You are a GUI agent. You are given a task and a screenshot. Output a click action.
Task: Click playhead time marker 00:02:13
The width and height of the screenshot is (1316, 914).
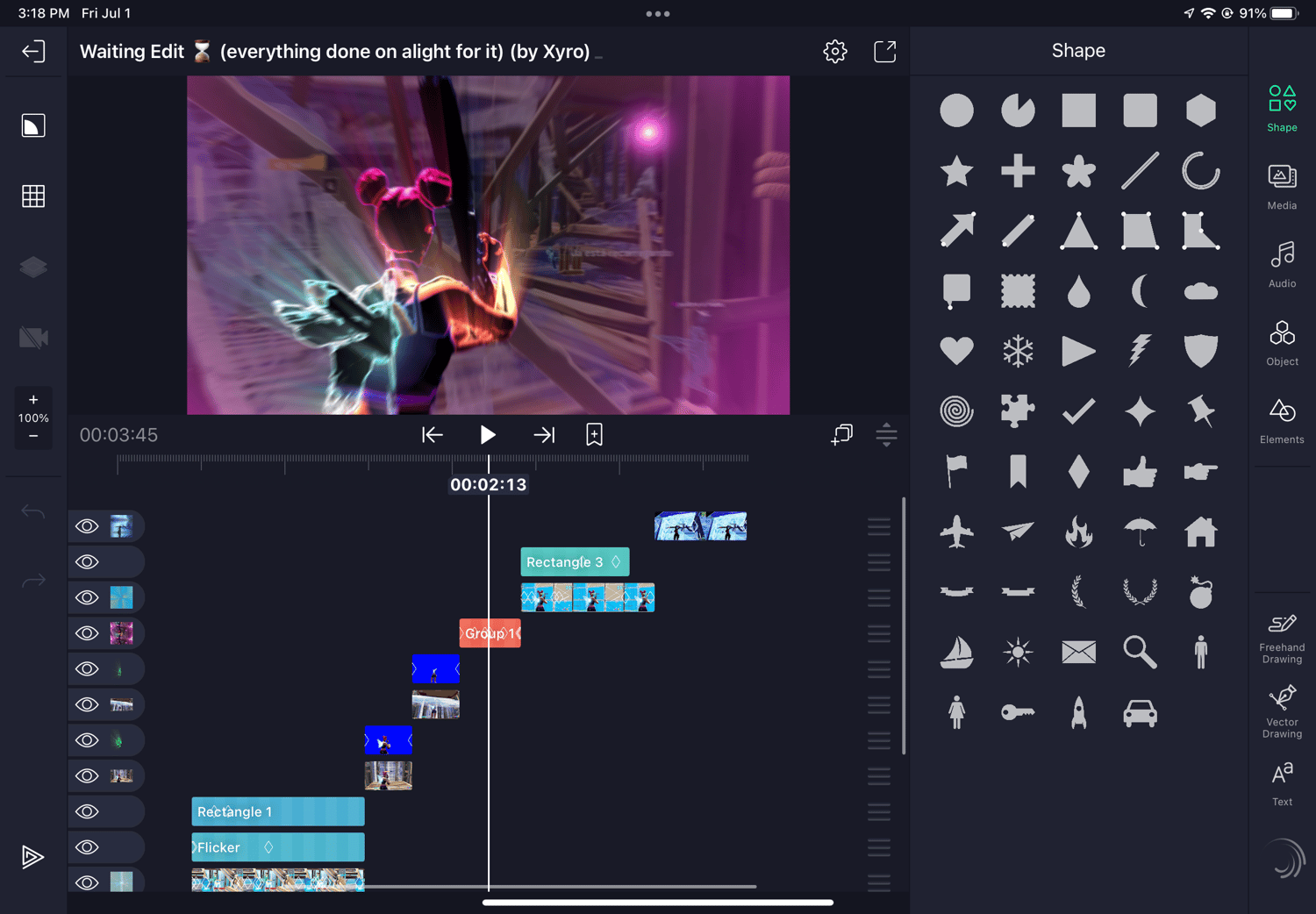489,484
